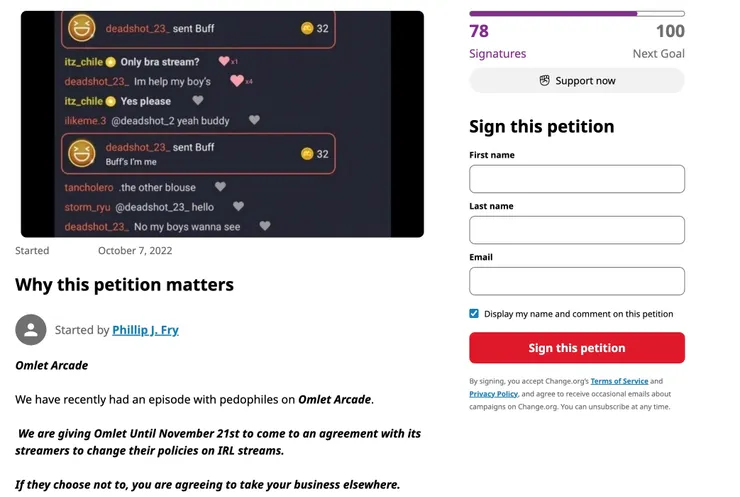Click the laughing emoji in the top Buff box
The height and width of the screenshot is (497, 740).
click(82, 29)
